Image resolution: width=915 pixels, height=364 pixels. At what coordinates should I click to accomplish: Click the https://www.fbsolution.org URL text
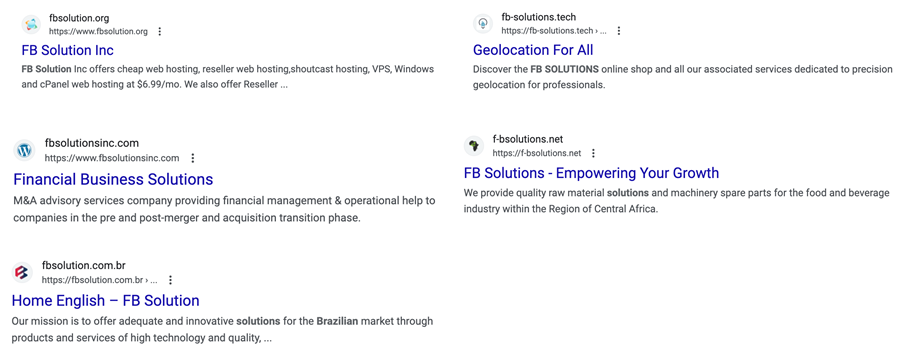click(x=98, y=32)
